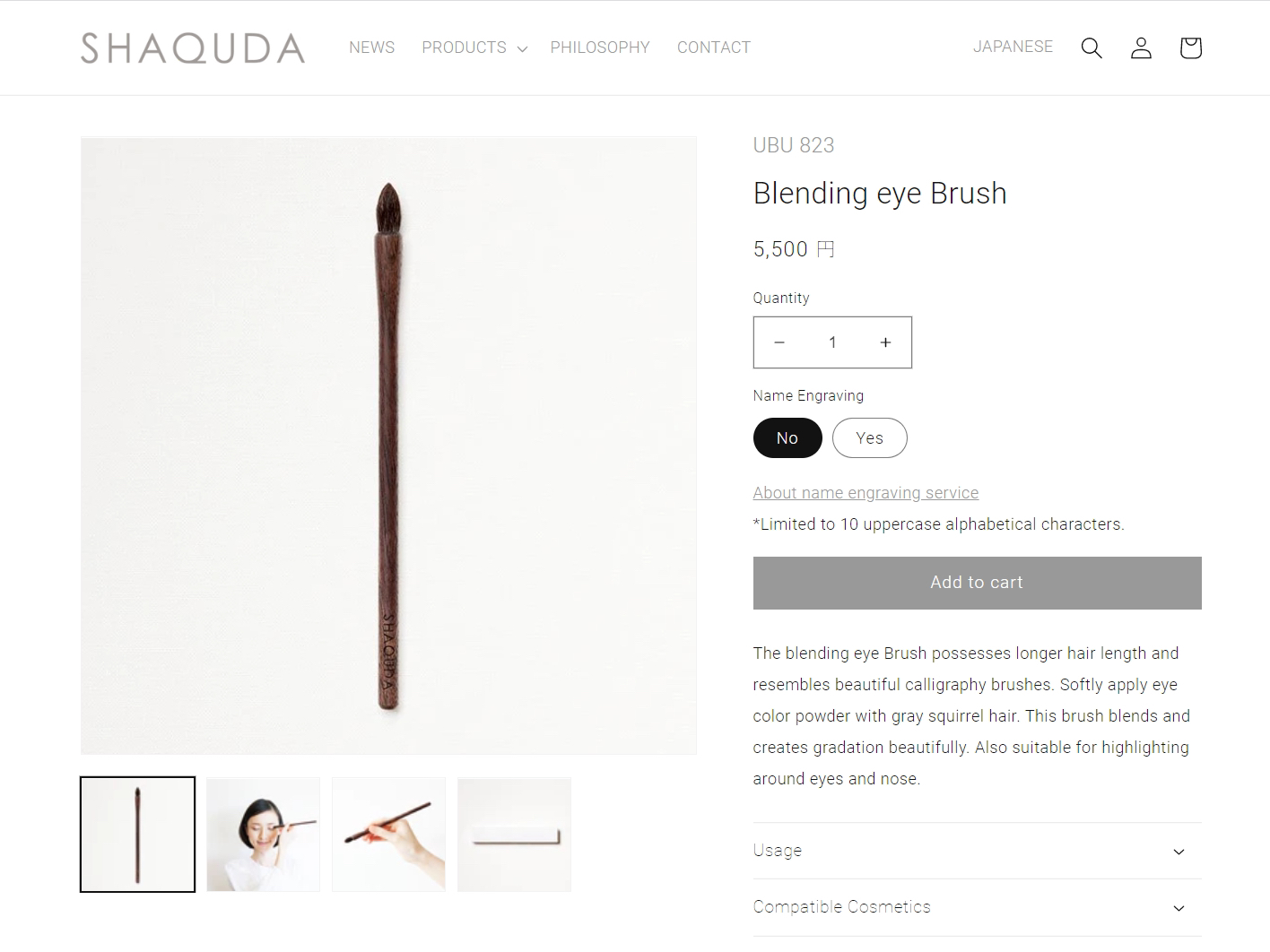Select Yes for Name Engraving
The height and width of the screenshot is (952, 1270).
(x=869, y=438)
